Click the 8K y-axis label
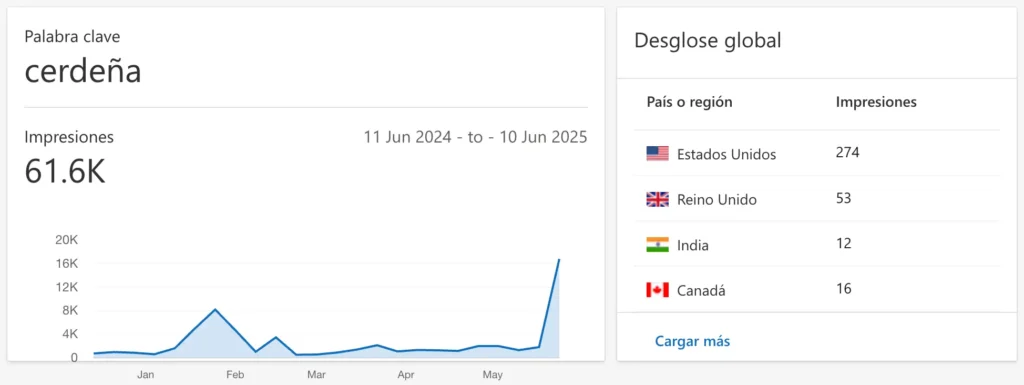 tap(70, 311)
